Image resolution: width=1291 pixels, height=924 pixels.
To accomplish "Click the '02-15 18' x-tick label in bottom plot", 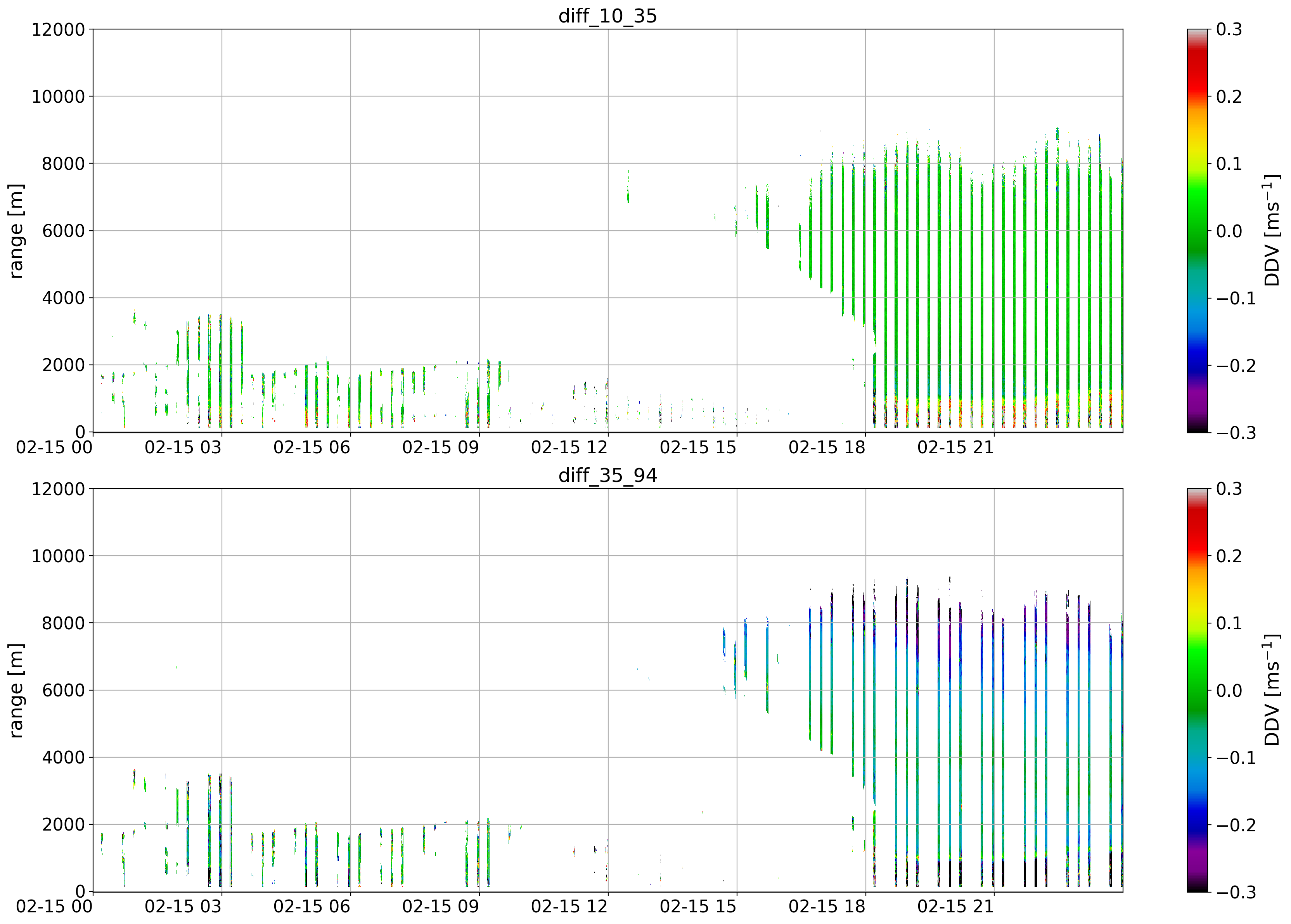I will [x=827, y=907].
